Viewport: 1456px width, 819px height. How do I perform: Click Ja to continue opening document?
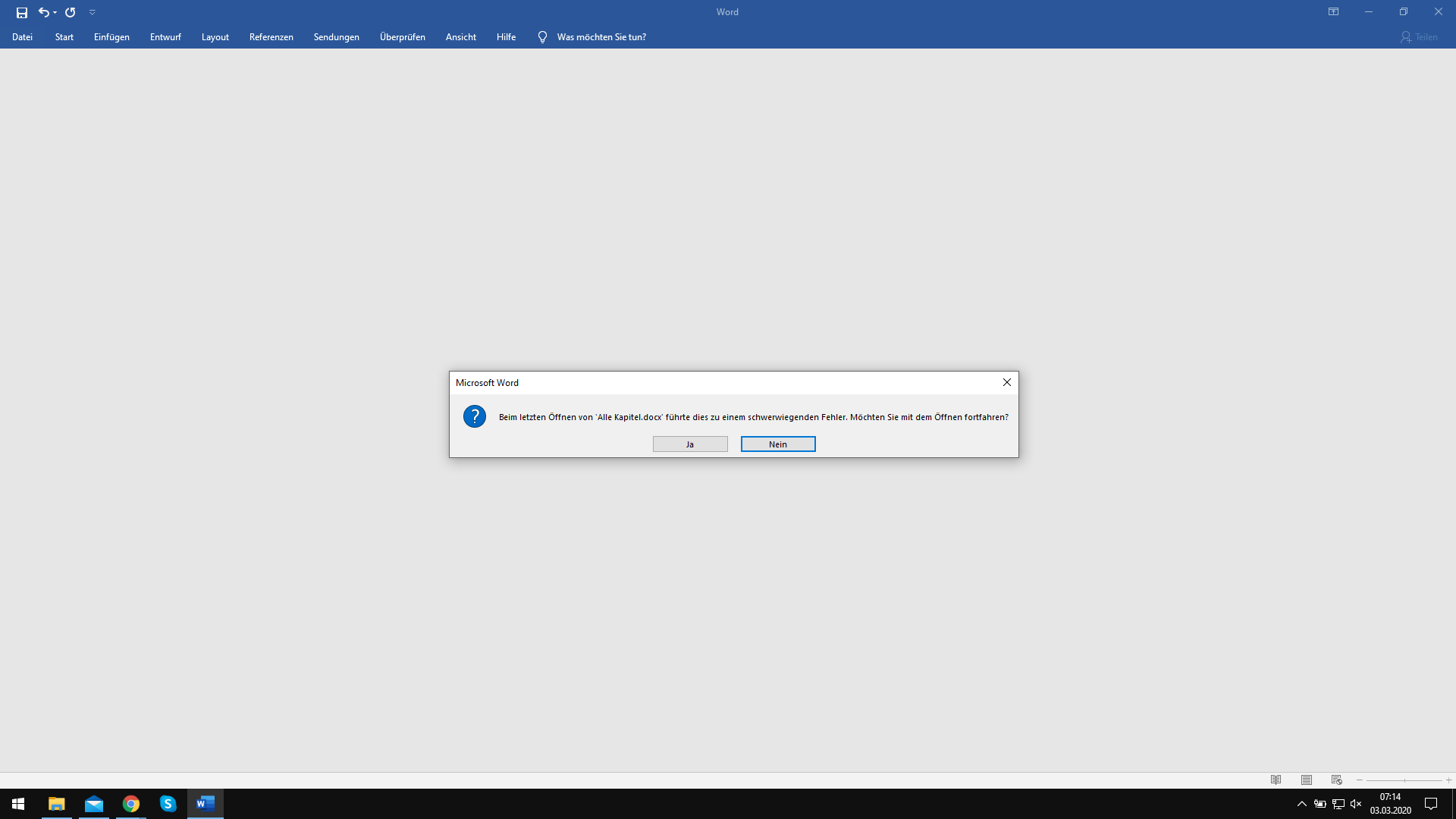click(x=690, y=444)
